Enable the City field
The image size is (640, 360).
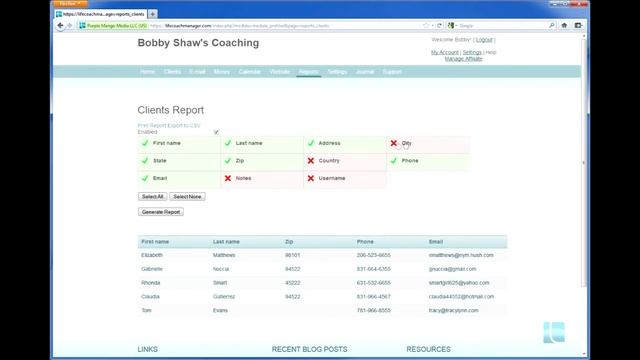[428, 143]
